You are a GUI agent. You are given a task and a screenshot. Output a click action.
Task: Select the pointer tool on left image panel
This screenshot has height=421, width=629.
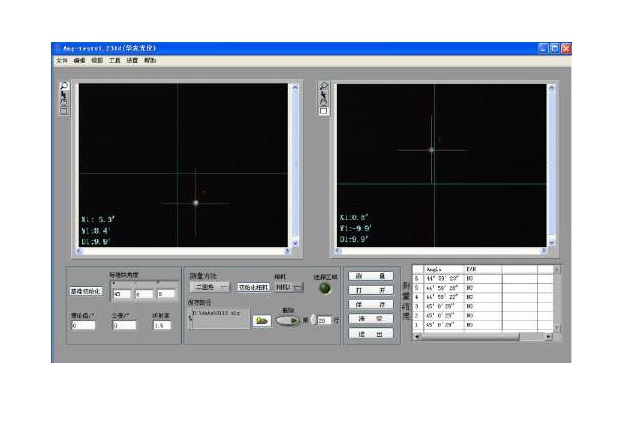pyautogui.click(x=62, y=95)
